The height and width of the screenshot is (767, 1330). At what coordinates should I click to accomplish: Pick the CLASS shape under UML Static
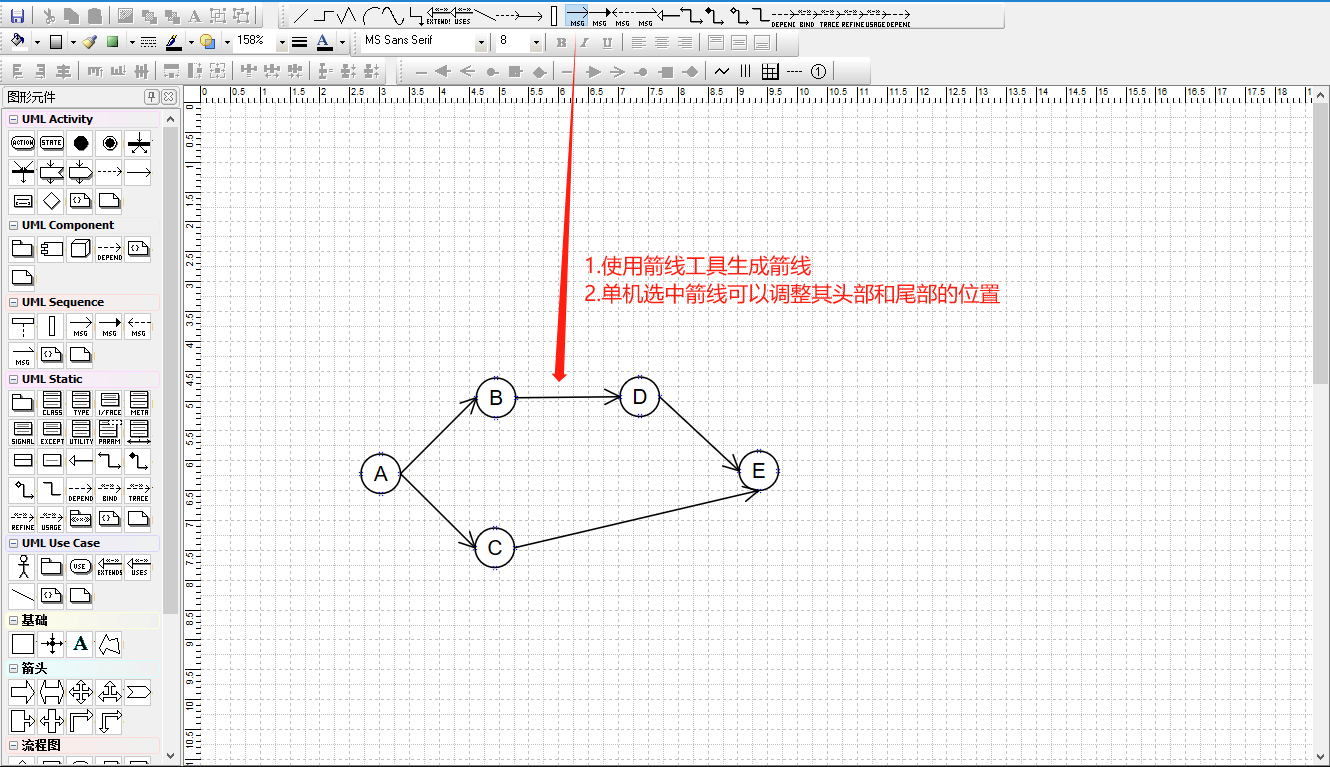tap(51, 403)
